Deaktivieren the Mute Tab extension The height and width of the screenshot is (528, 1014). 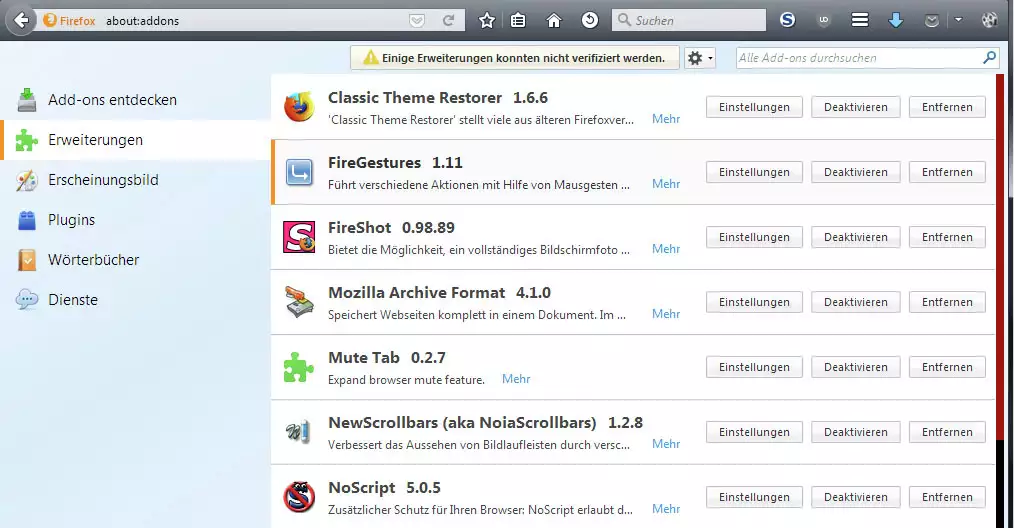point(855,367)
